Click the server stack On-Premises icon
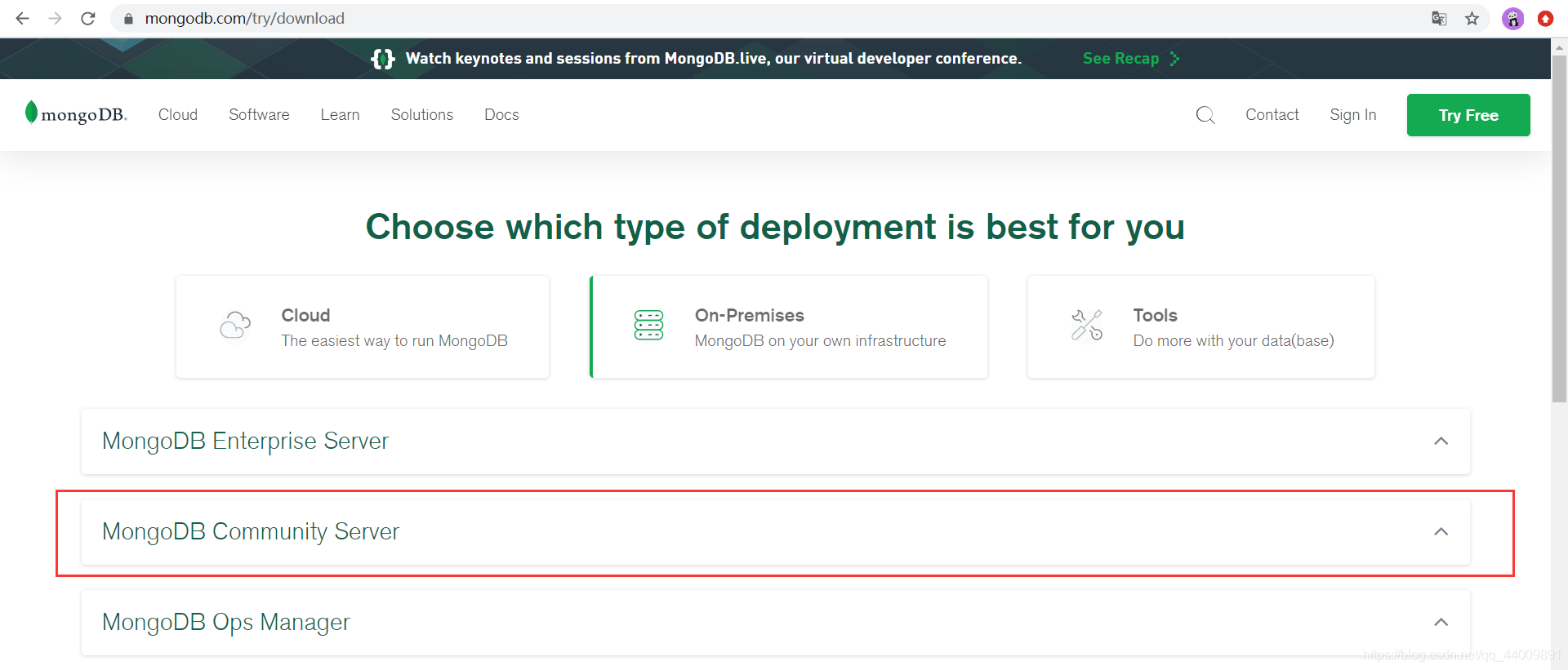Viewport: 1568px width, 670px height. click(649, 325)
